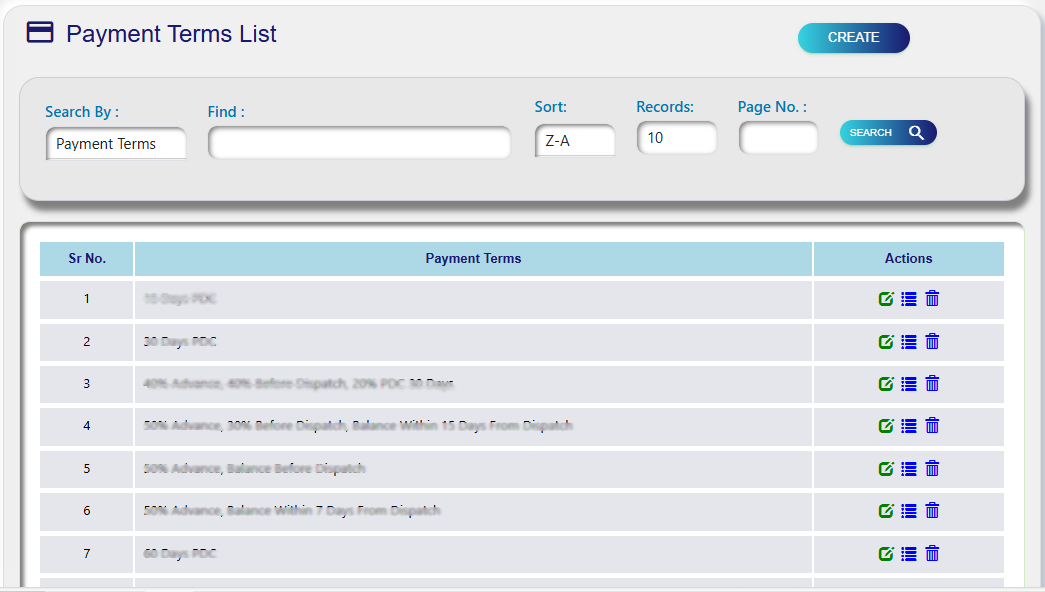The height and width of the screenshot is (592, 1045).
Task: Click serial number 6 cell
Action: (87, 511)
